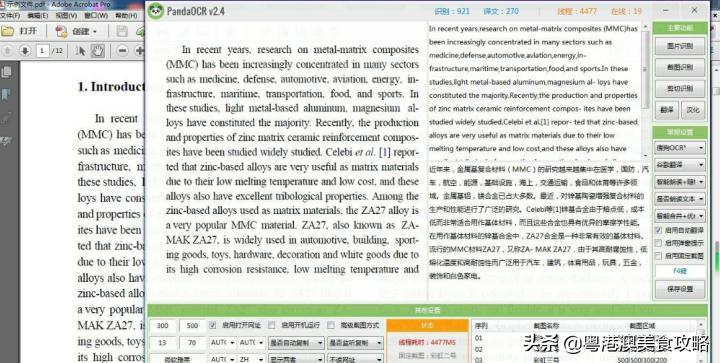
Task: Click the 译文：270 counter
Action: click(x=501, y=11)
